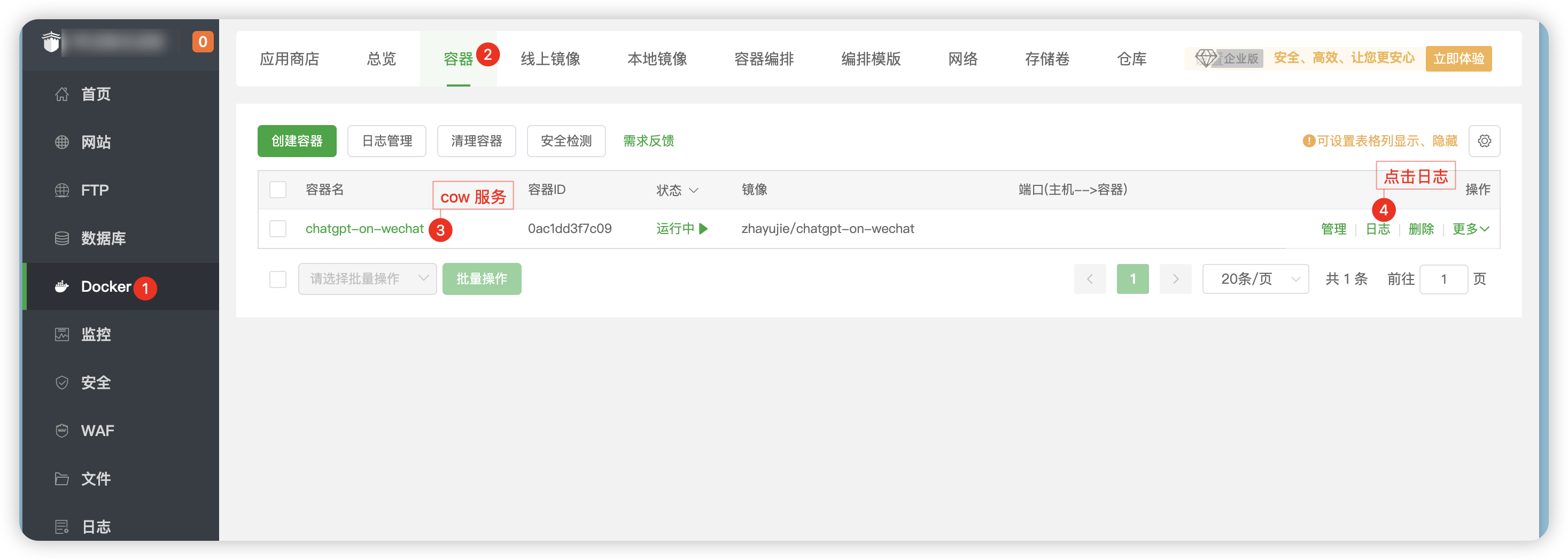Screen dimensions: 1568x560
Task: Click the folder icon beside 文件
Action: pyautogui.click(x=61, y=479)
